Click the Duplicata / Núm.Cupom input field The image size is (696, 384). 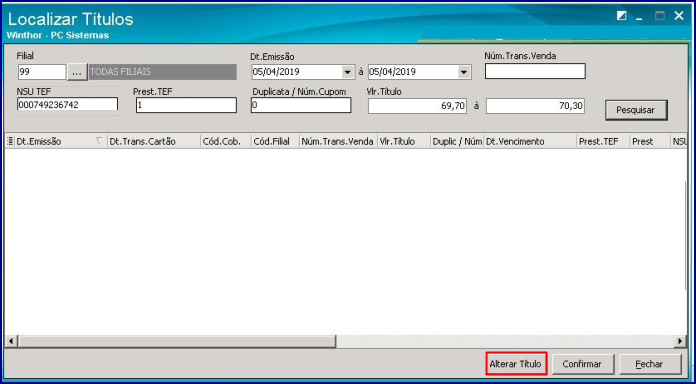(301, 105)
